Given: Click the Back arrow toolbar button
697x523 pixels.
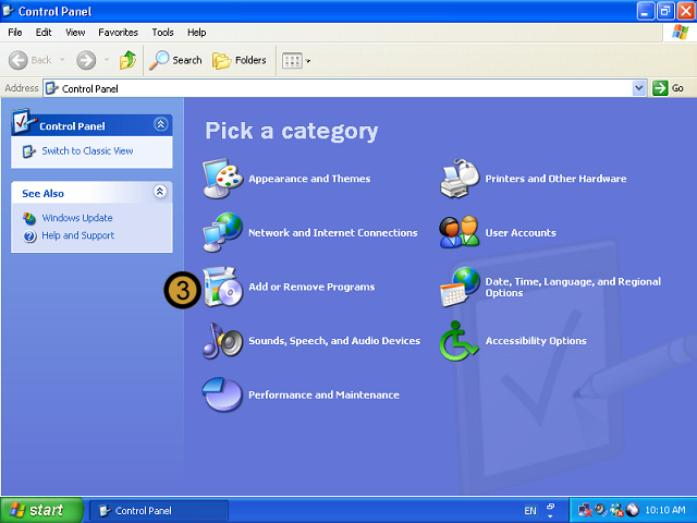Looking at the screenshot, I should click(x=30, y=60).
